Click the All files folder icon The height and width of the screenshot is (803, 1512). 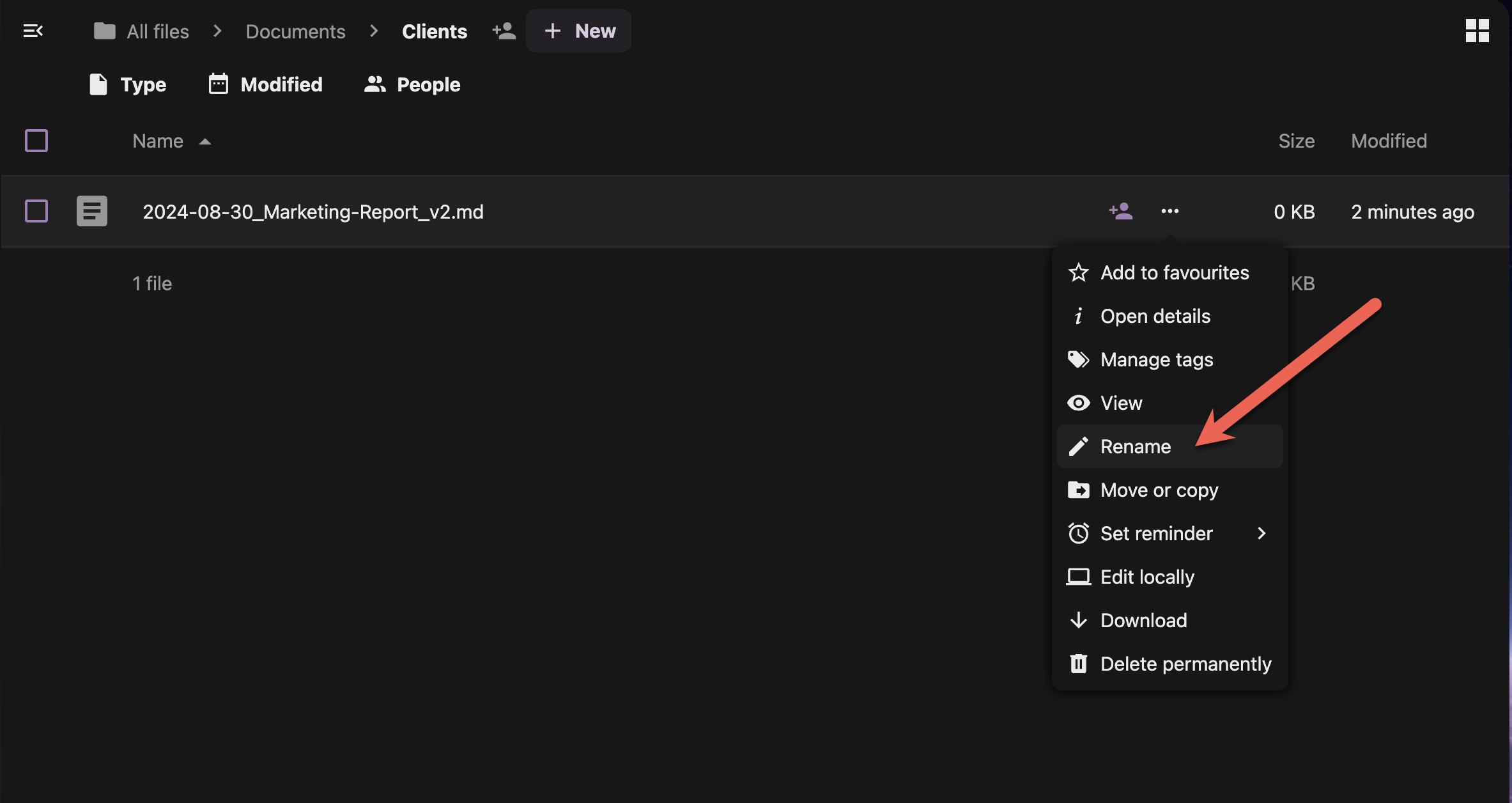pyautogui.click(x=104, y=31)
